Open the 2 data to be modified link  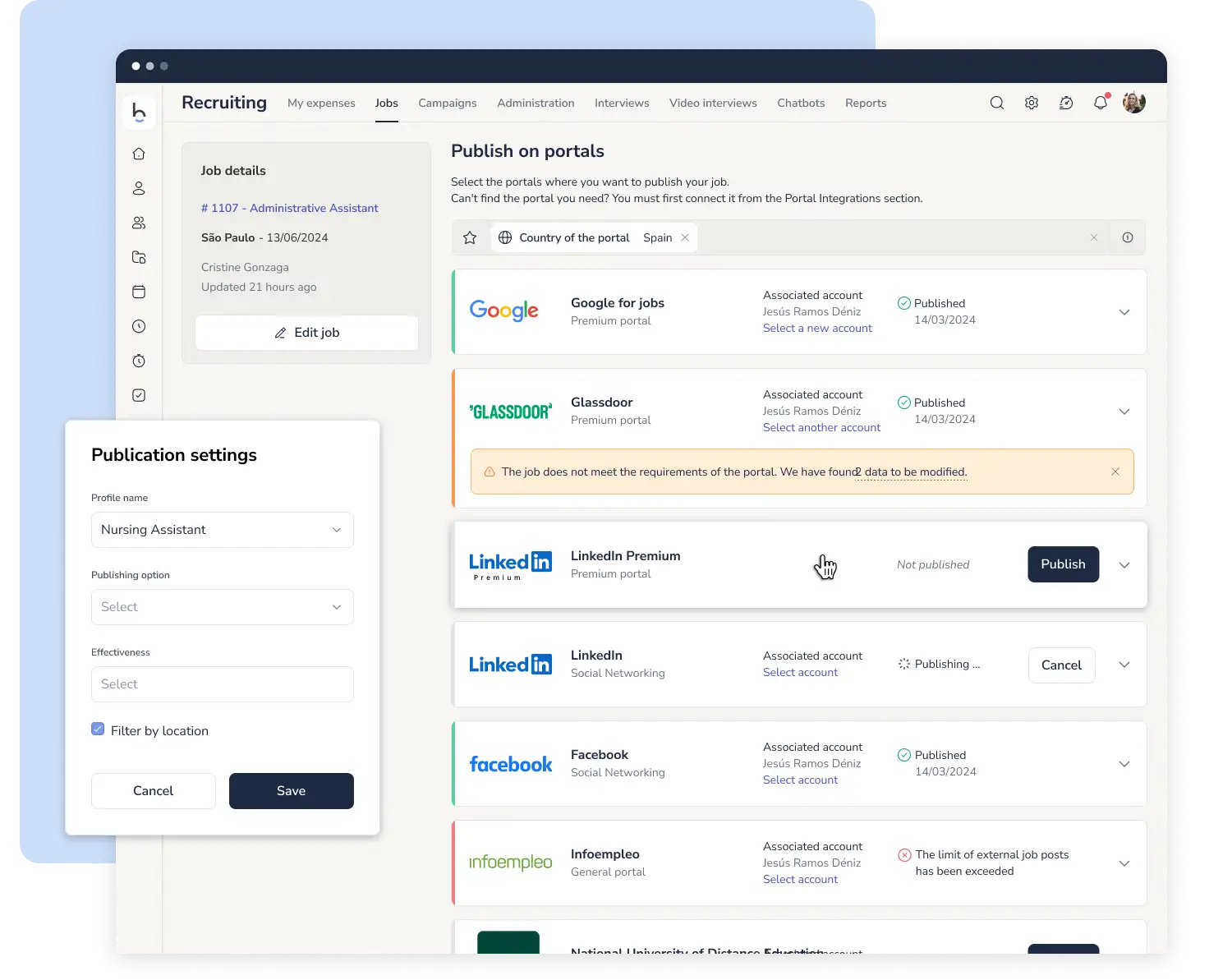911,472
